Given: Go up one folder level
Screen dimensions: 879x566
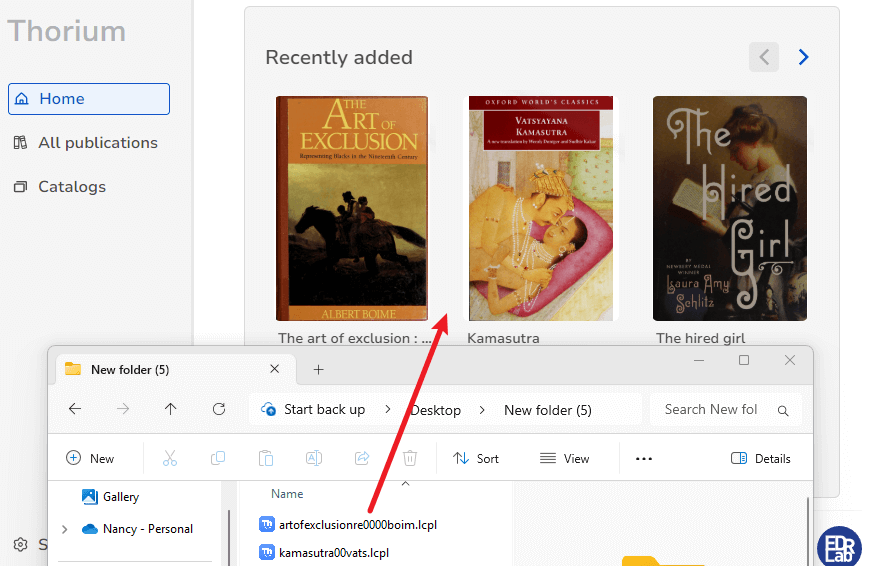Looking at the screenshot, I should pos(170,409).
